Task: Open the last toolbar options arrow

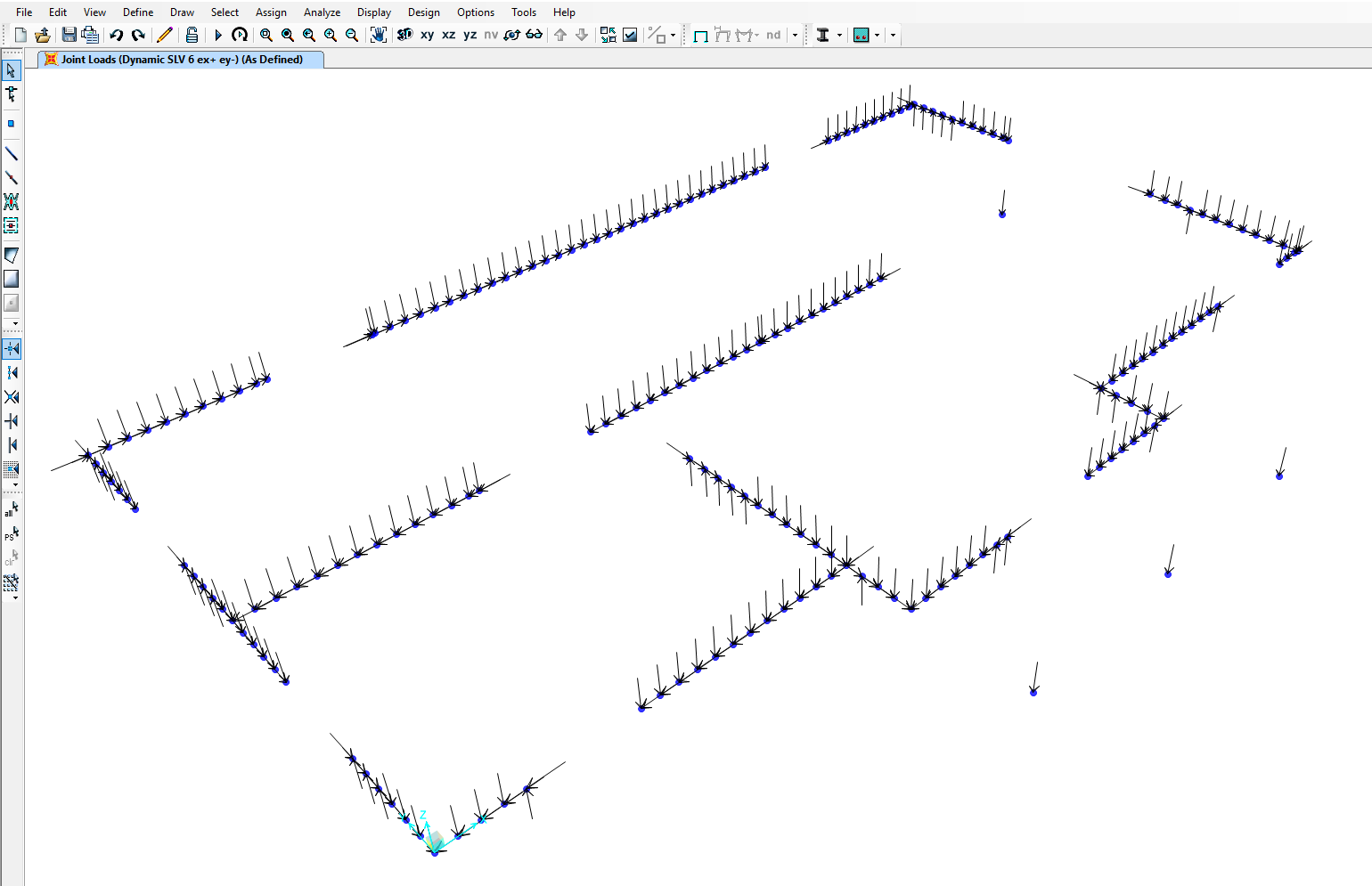Action: coord(893,36)
